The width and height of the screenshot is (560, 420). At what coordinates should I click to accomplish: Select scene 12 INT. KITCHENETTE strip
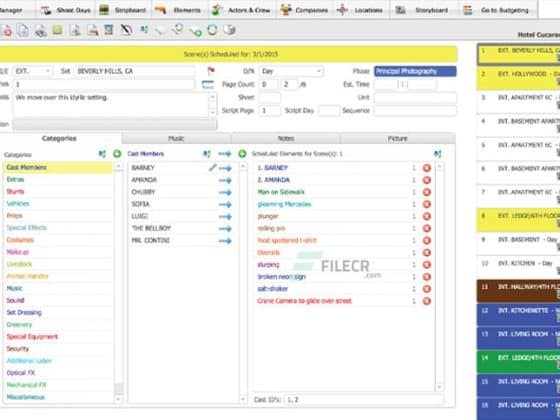[519, 315]
